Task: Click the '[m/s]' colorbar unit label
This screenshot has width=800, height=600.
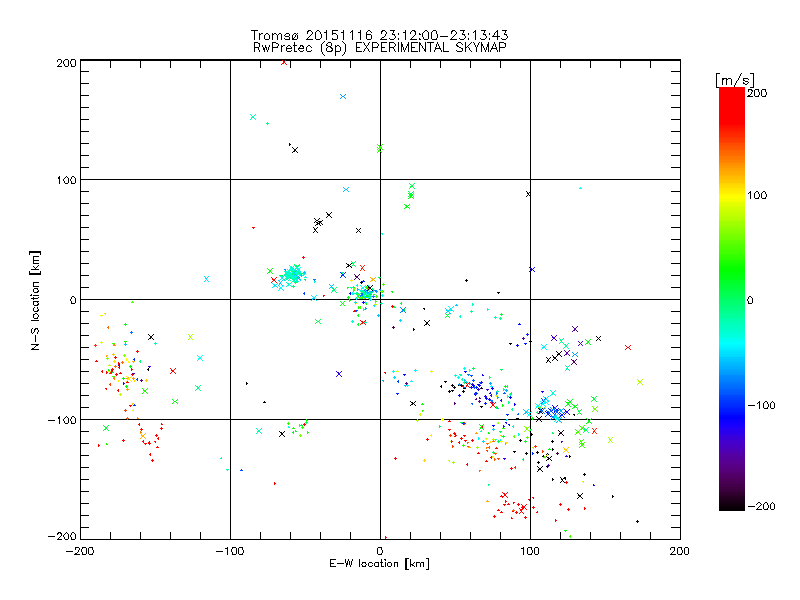Action: click(x=734, y=80)
